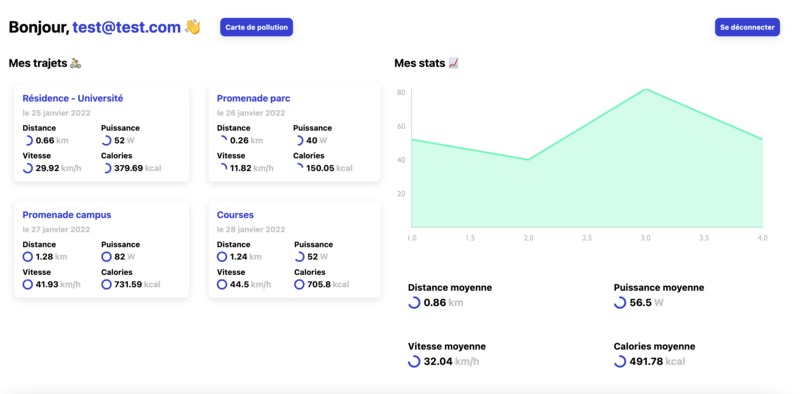Open the Promenade campus trip

pyautogui.click(x=67, y=215)
